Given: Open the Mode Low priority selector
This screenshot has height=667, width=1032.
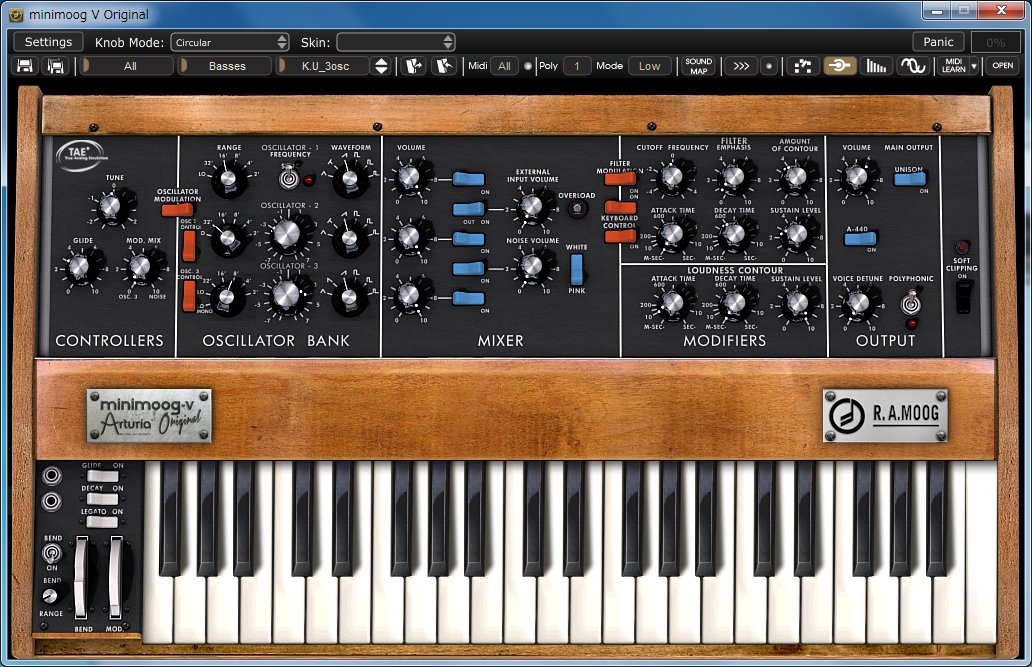Looking at the screenshot, I should click(650, 66).
